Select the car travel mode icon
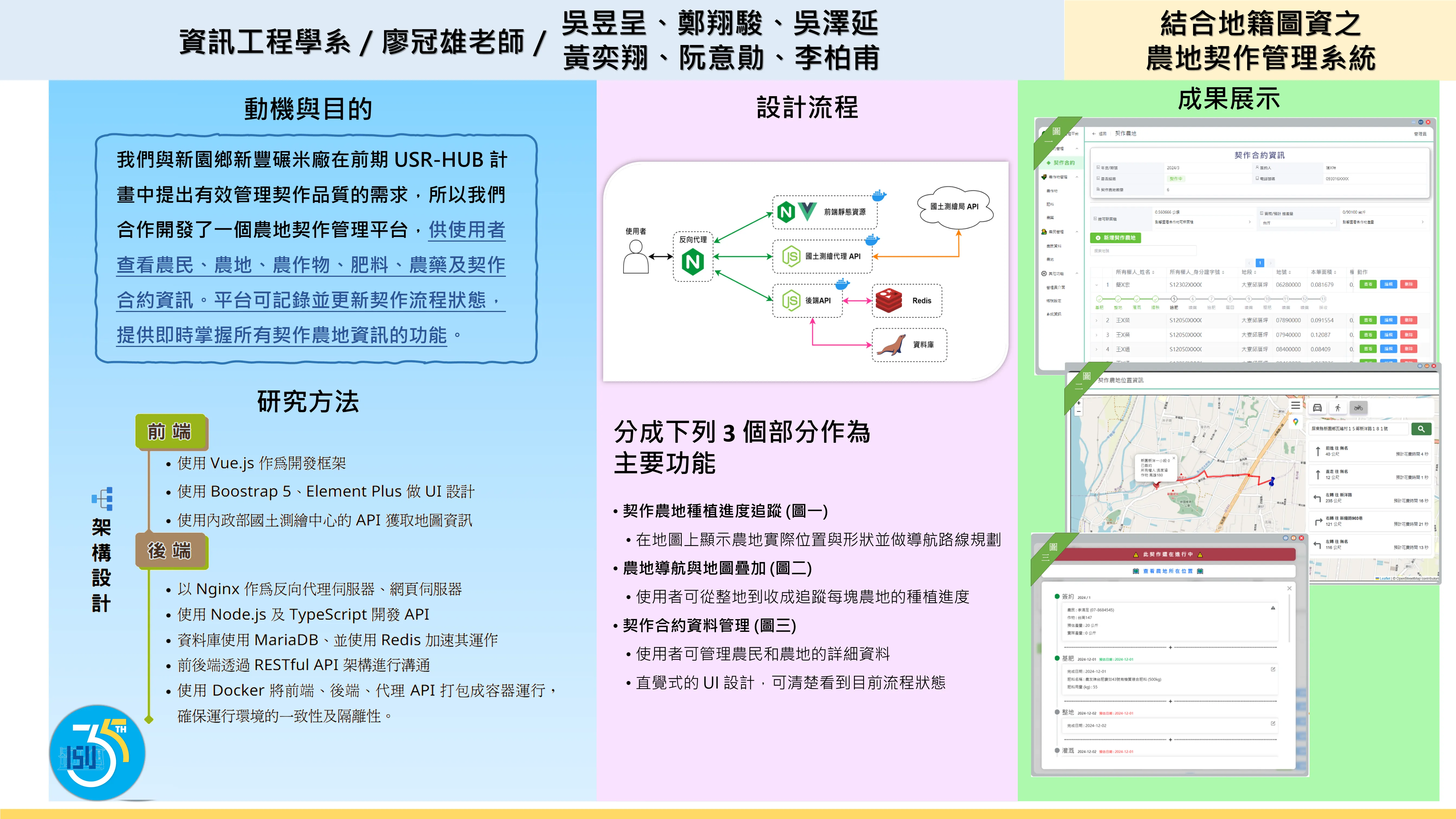This screenshot has height=819, width=1456. (x=1317, y=408)
